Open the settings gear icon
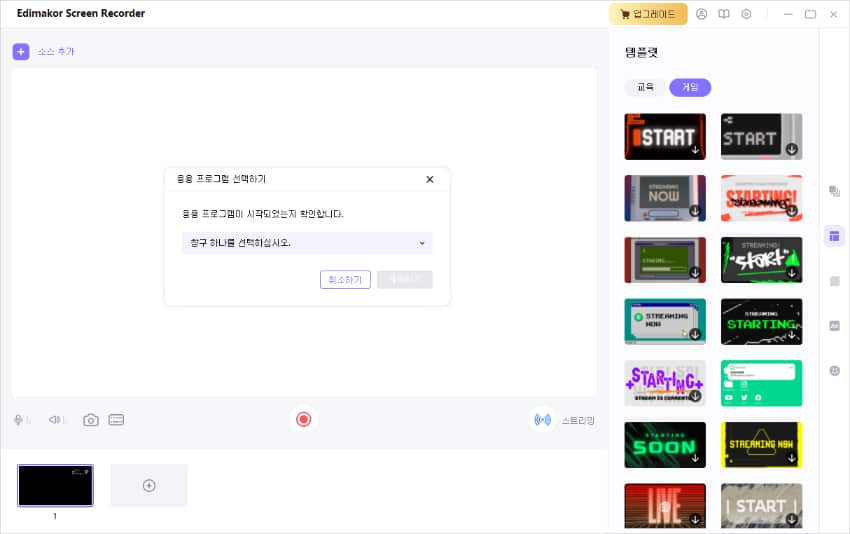 click(x=746, y=14)
